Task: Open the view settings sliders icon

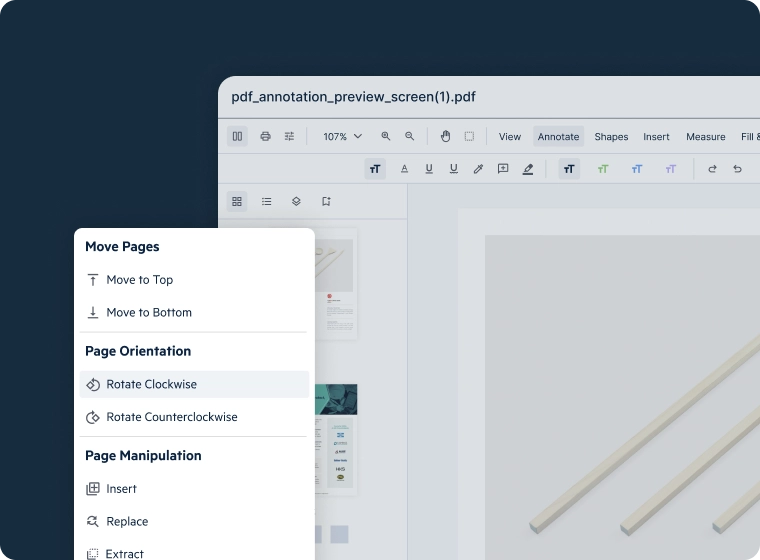Action: click(x=289, y=136)
